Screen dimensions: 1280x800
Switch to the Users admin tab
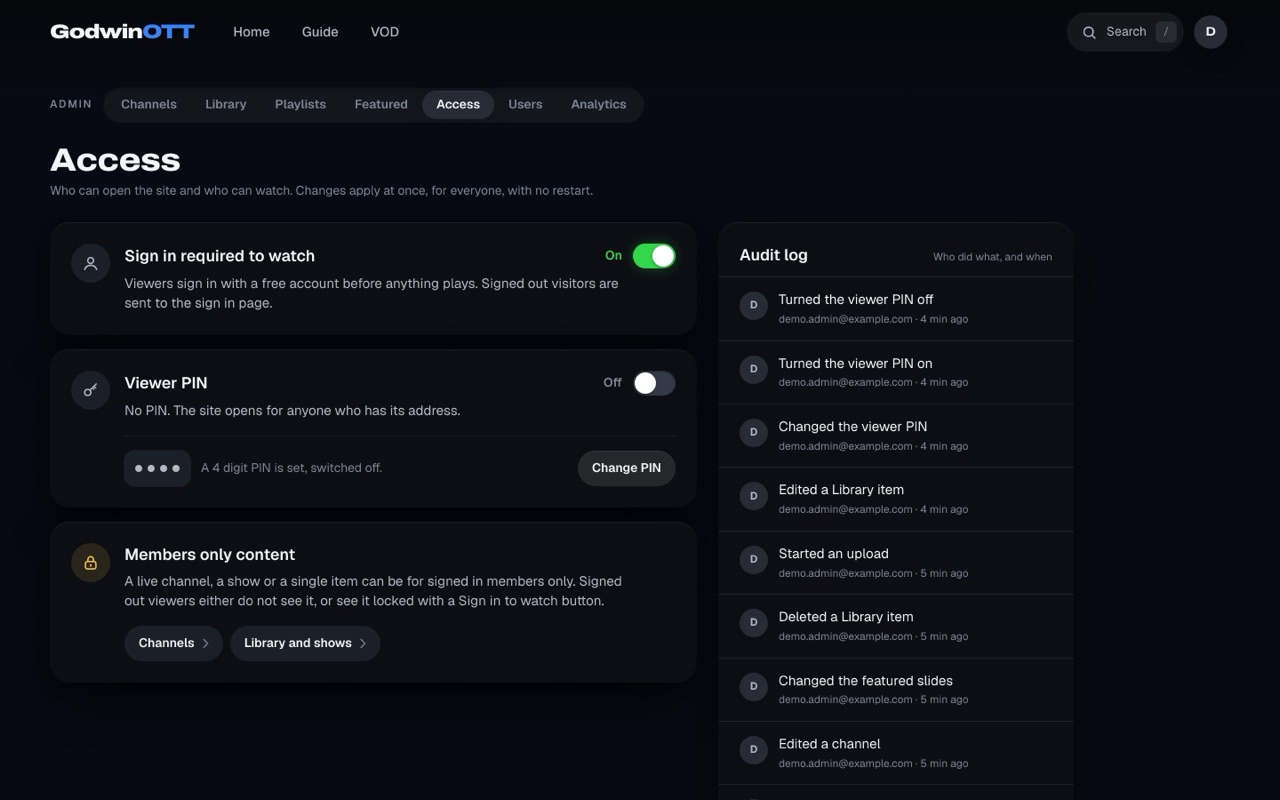pos(525,104)
